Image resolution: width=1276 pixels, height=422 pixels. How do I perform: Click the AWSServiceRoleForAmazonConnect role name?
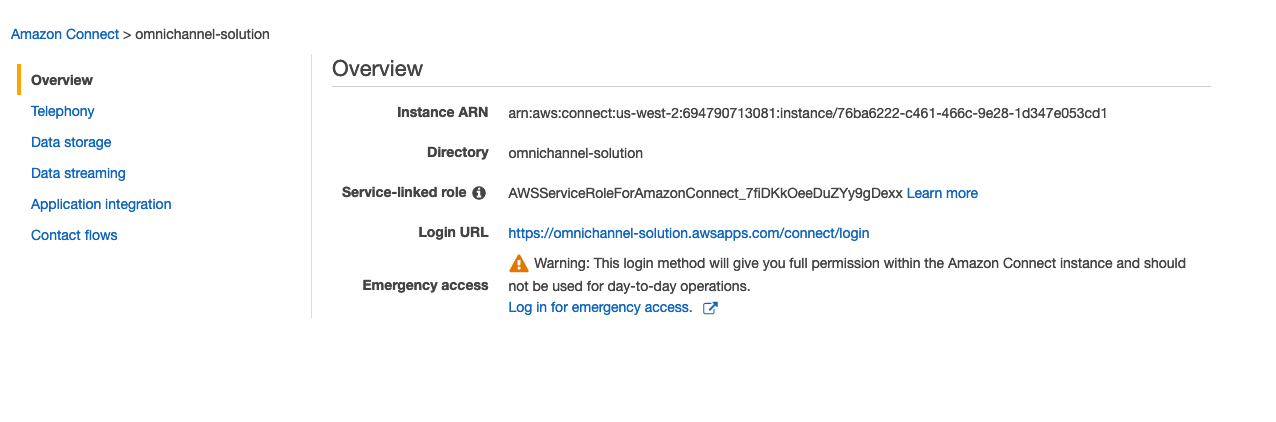(705, 193)
